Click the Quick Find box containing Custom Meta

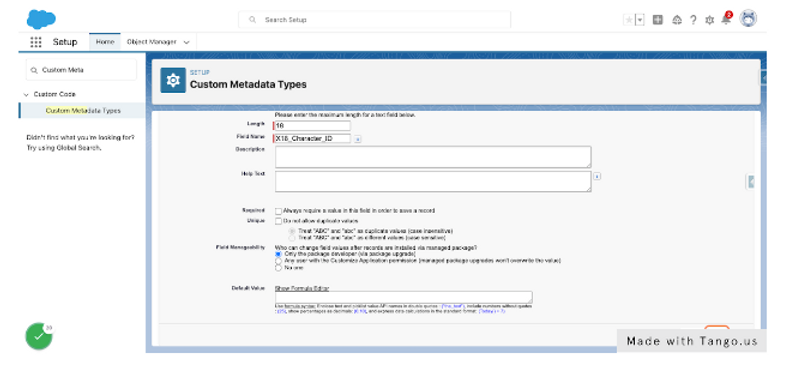click(x=81, y=70)
